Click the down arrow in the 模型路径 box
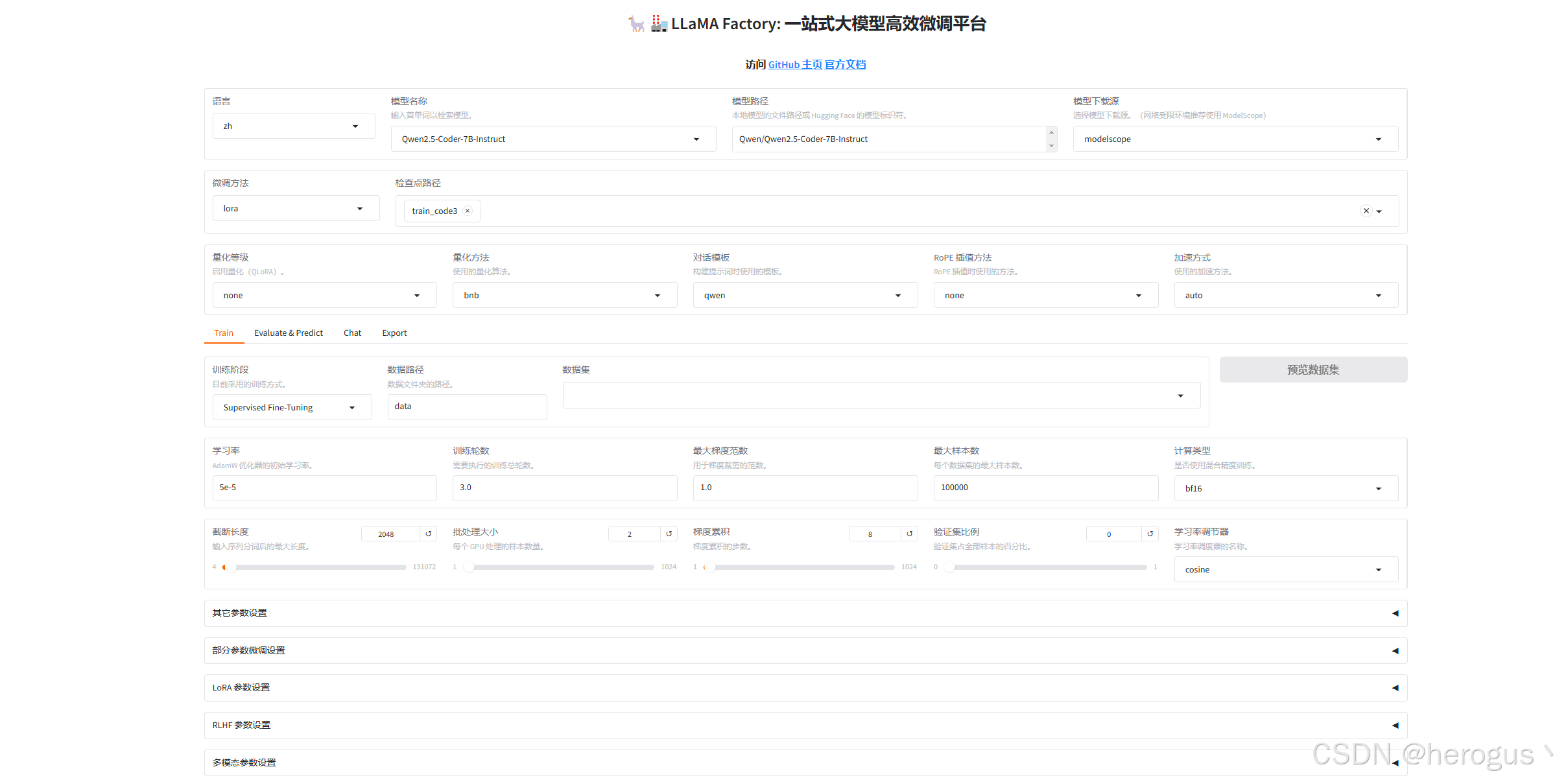 [x=1051, y=146]
